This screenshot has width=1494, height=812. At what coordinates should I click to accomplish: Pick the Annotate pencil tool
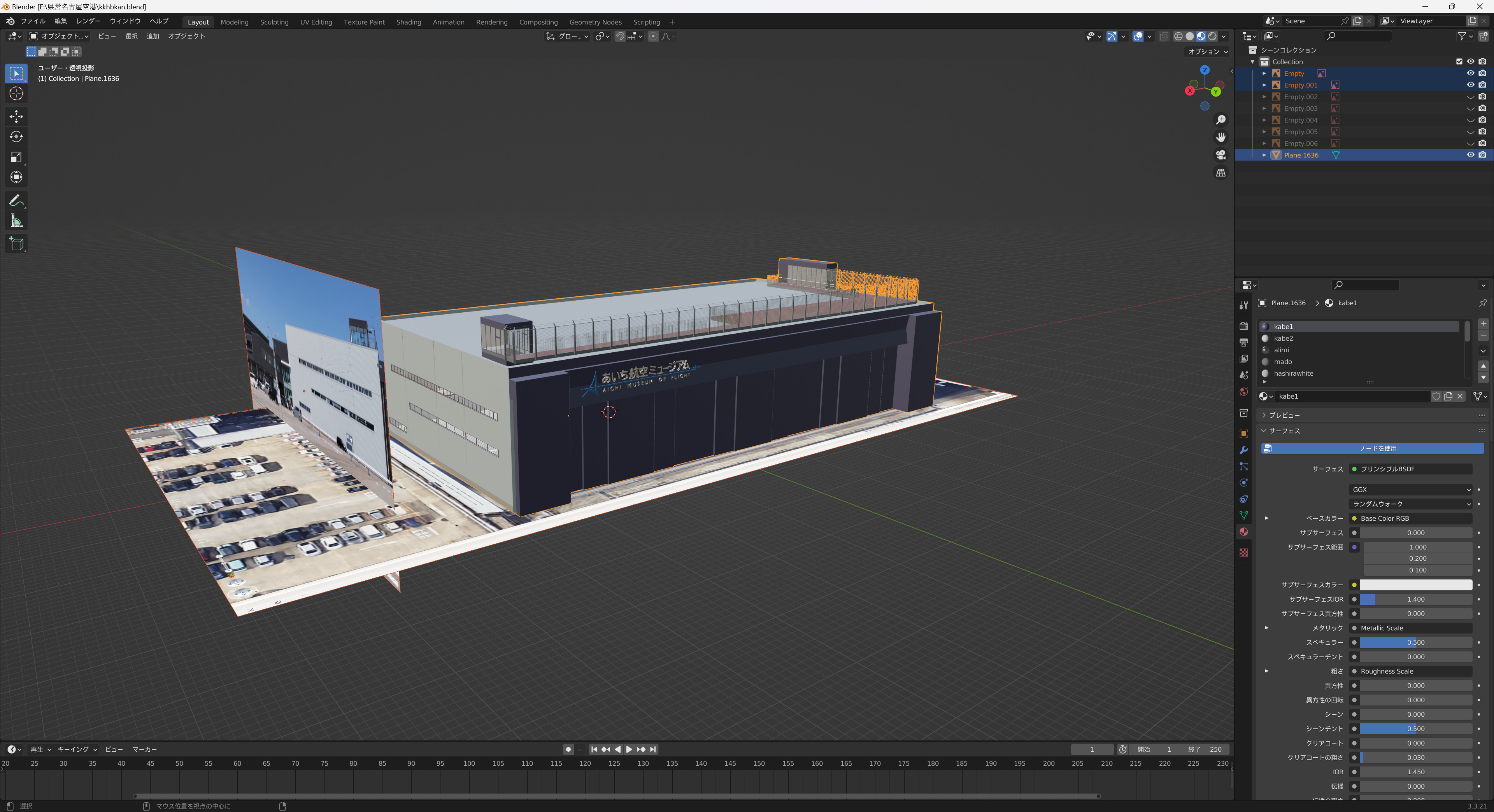click(16, 201)
